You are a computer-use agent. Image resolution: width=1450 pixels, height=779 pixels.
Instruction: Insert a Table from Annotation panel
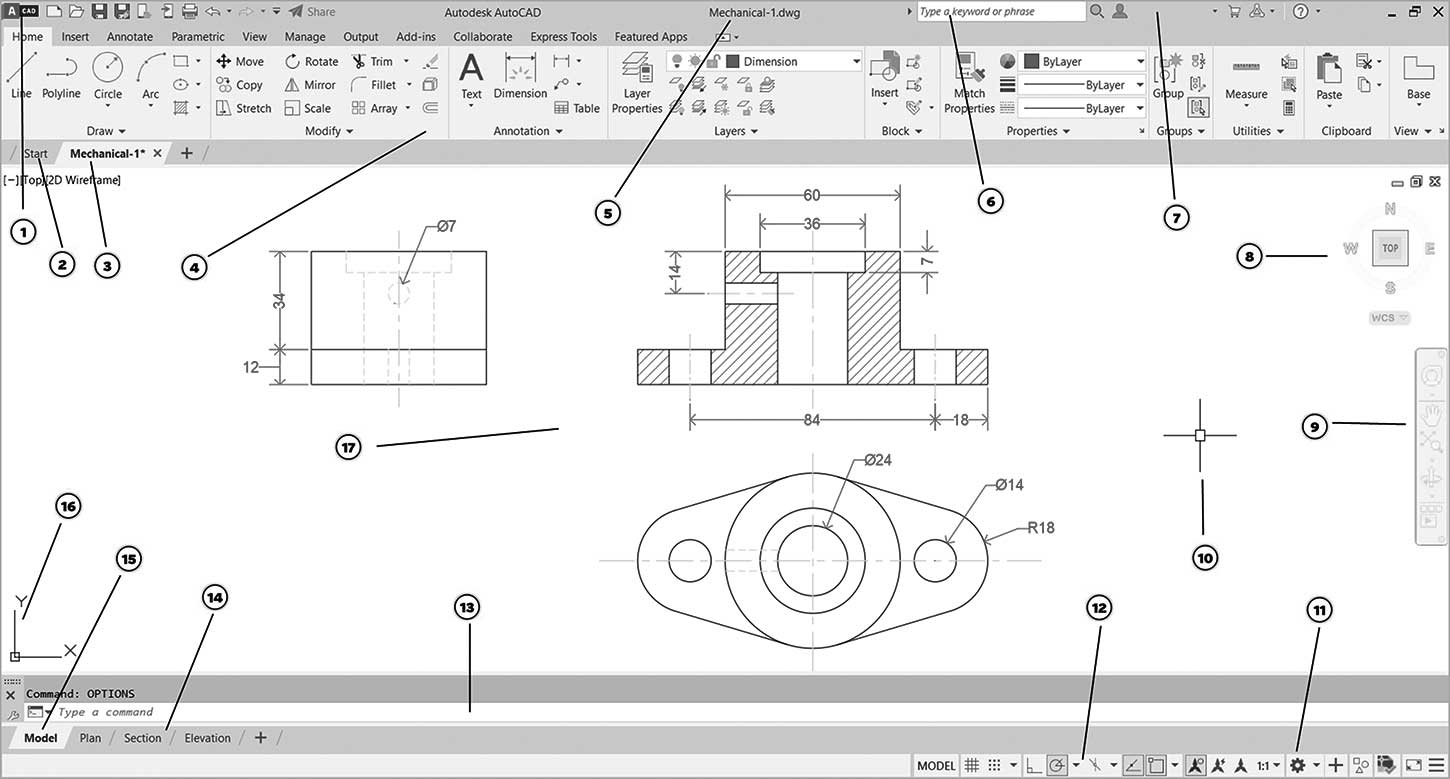577,108
